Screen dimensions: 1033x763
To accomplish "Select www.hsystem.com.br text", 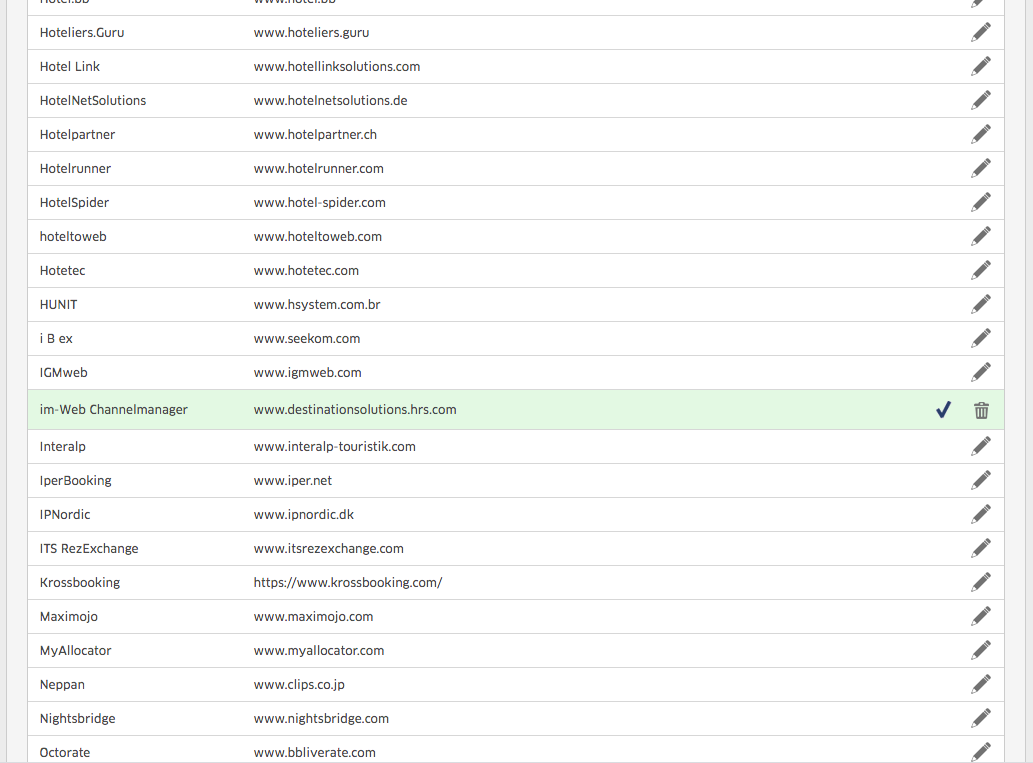I will pos(317,304).
